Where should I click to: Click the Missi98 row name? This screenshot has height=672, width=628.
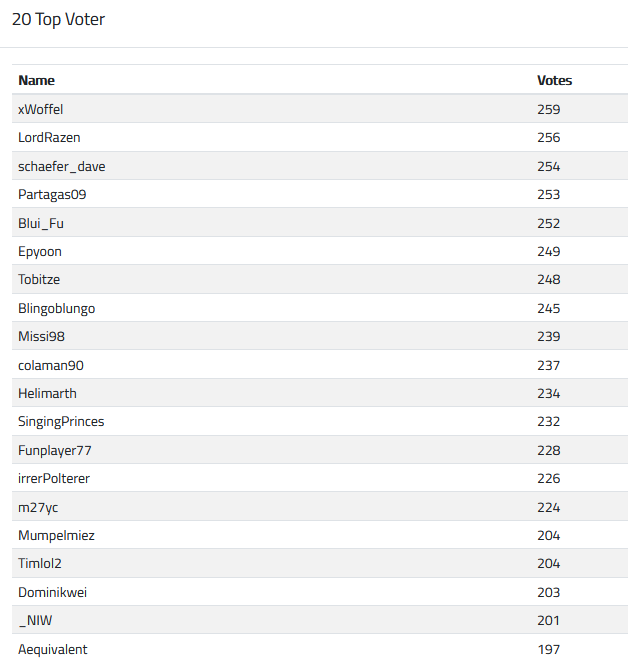(x=41, y=336)
